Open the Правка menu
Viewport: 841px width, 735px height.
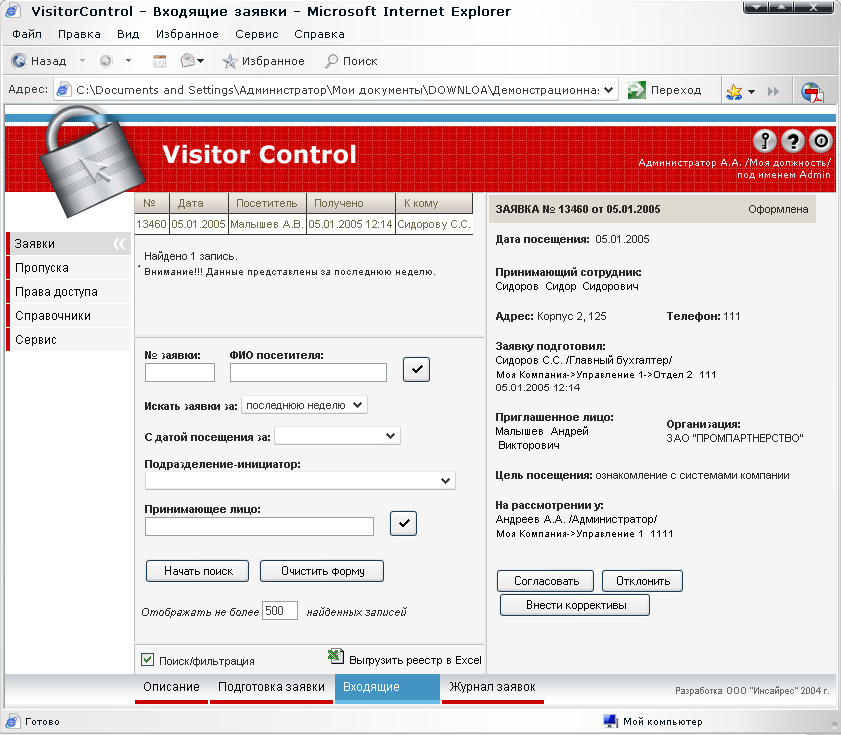click(x=79, y=34)
